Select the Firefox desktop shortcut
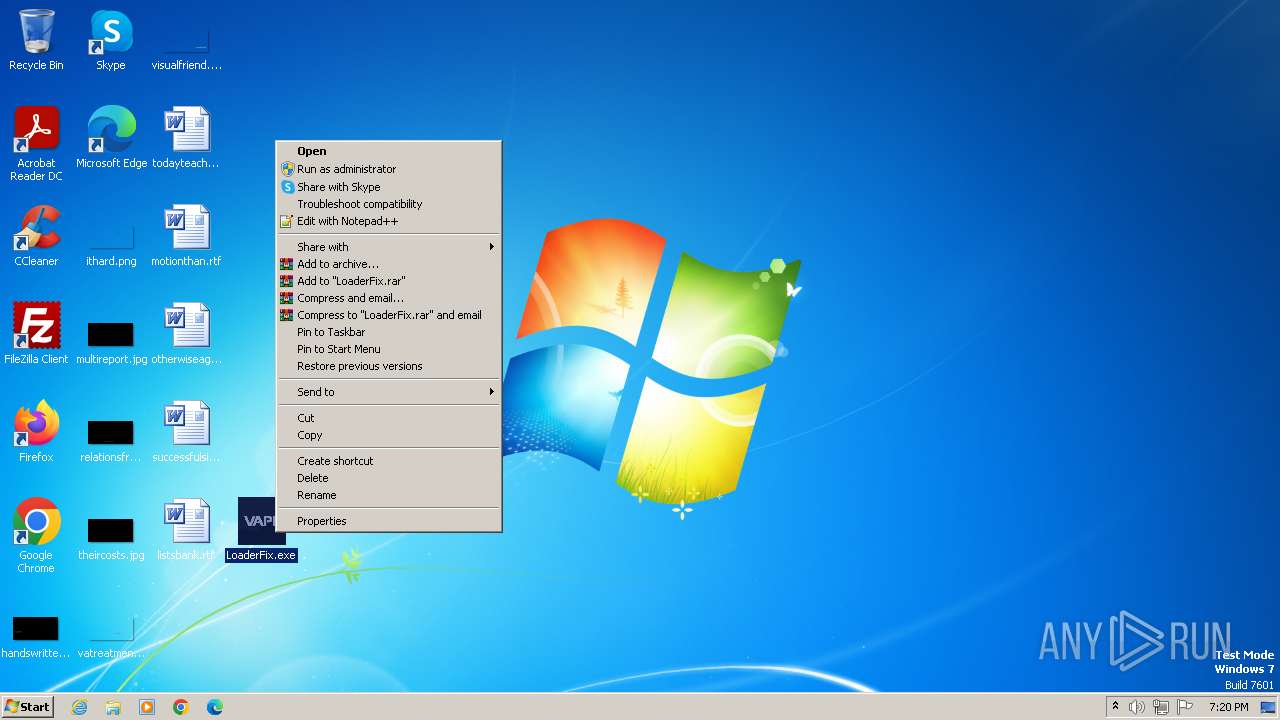 point(36,432)
